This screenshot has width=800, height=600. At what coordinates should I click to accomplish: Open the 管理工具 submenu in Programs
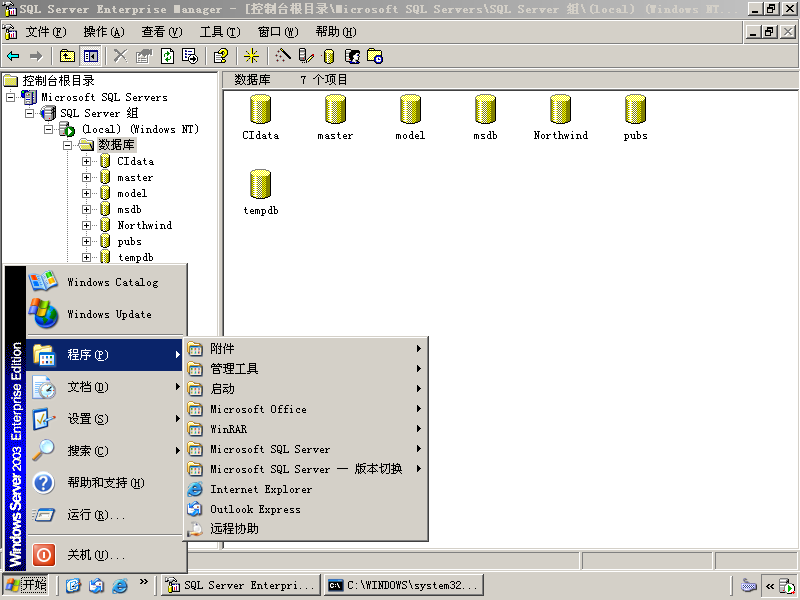[x=305, y=368]
